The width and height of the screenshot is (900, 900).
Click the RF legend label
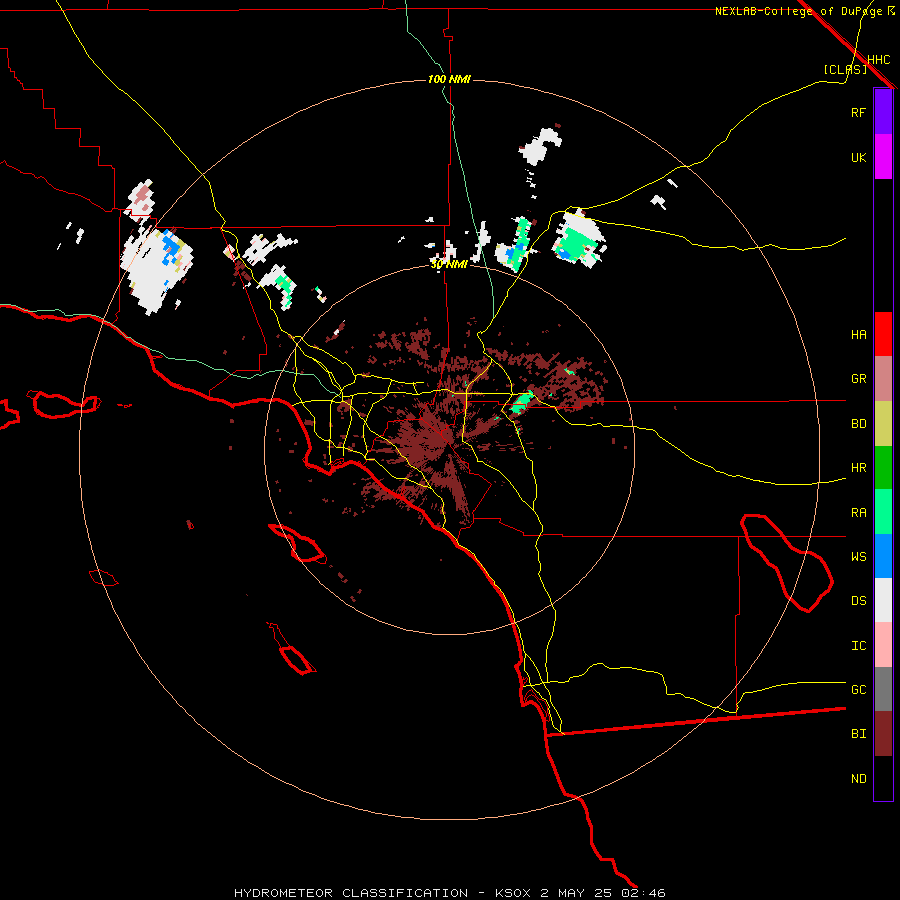tap(858, 112)
